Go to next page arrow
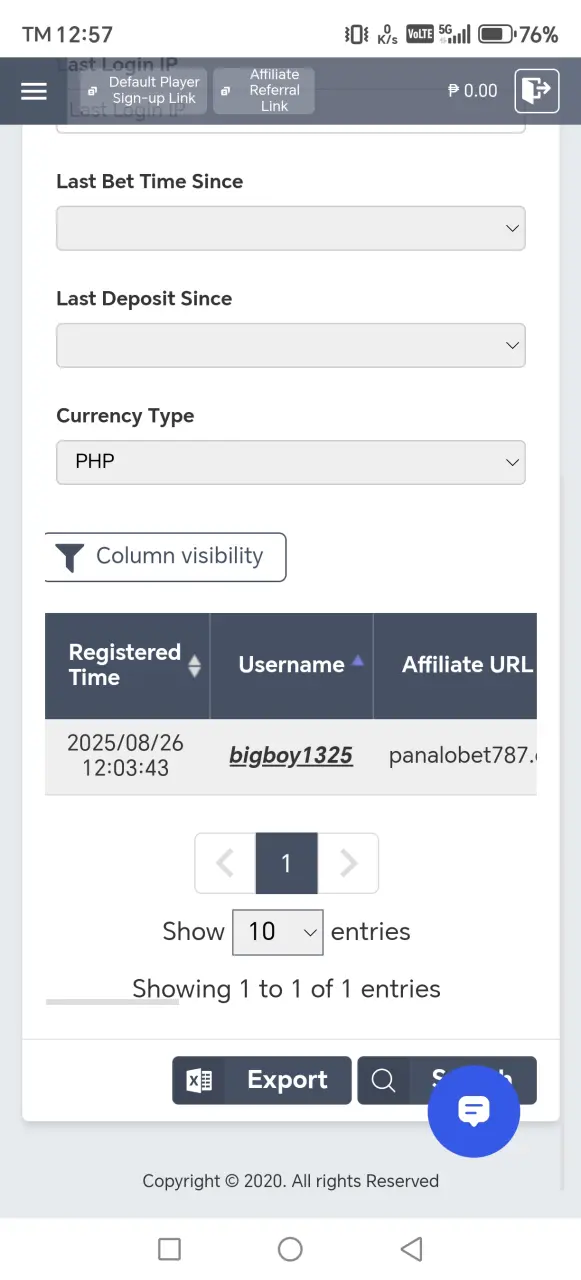This screenshot has width=581, height=1280. pyautogui.click(x=348, y=863)
